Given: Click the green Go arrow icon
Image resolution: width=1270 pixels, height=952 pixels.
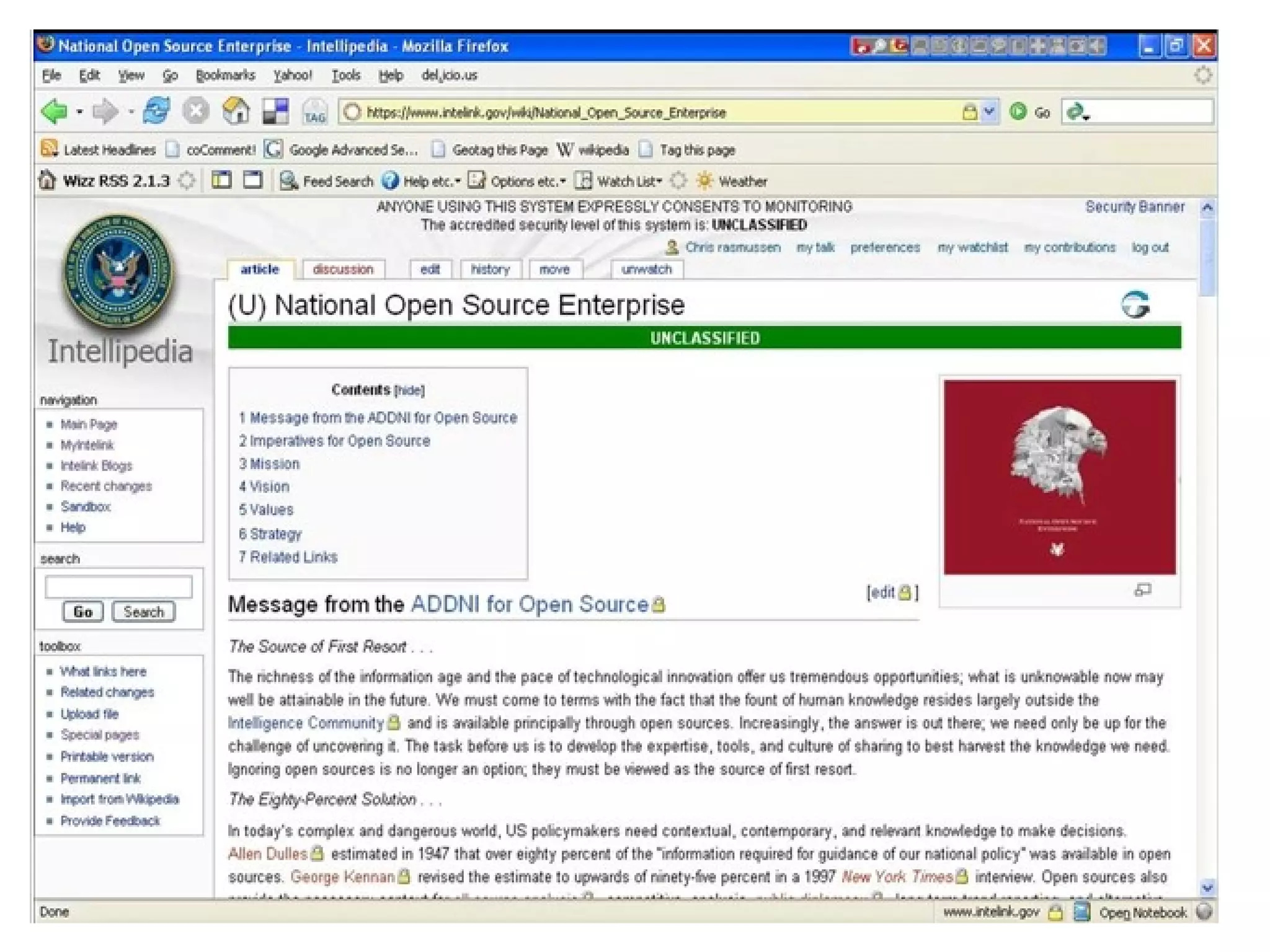Looking at the screenshot, I should pos(1018,112).
